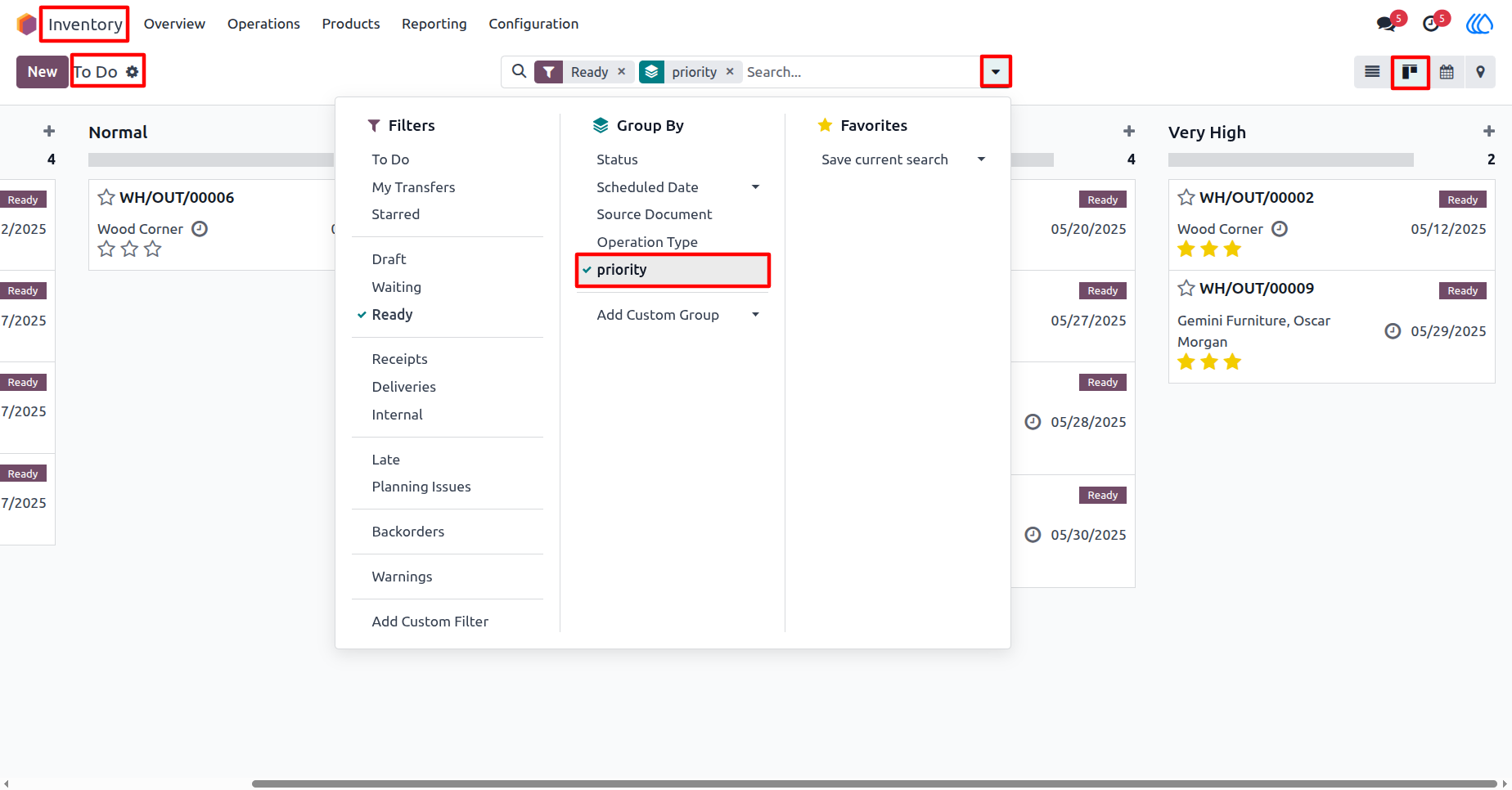Open the Operations menu
The height and width of the screenshot is (790, 1512).
263,24
